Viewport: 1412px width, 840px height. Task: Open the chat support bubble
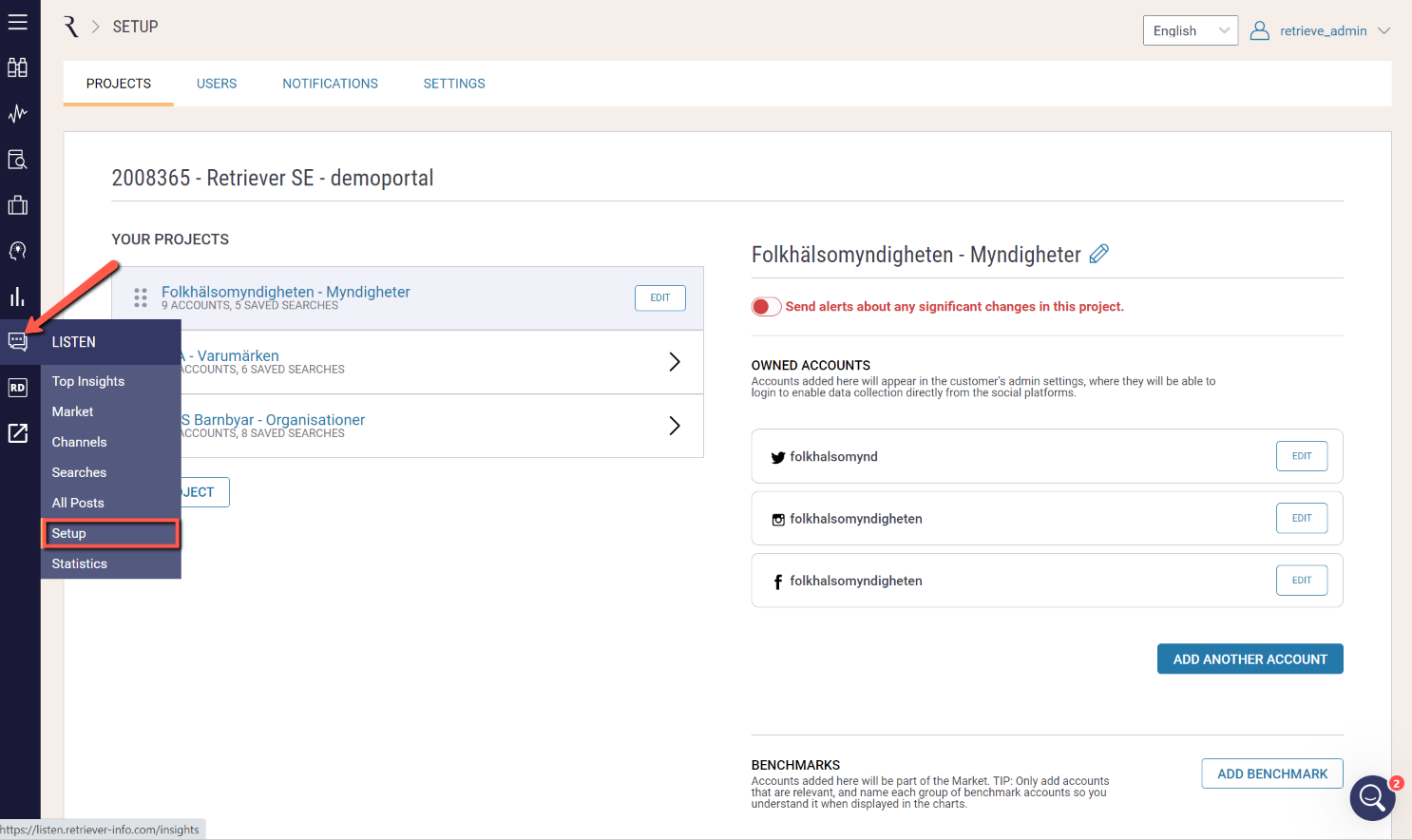coord(1372,798)
